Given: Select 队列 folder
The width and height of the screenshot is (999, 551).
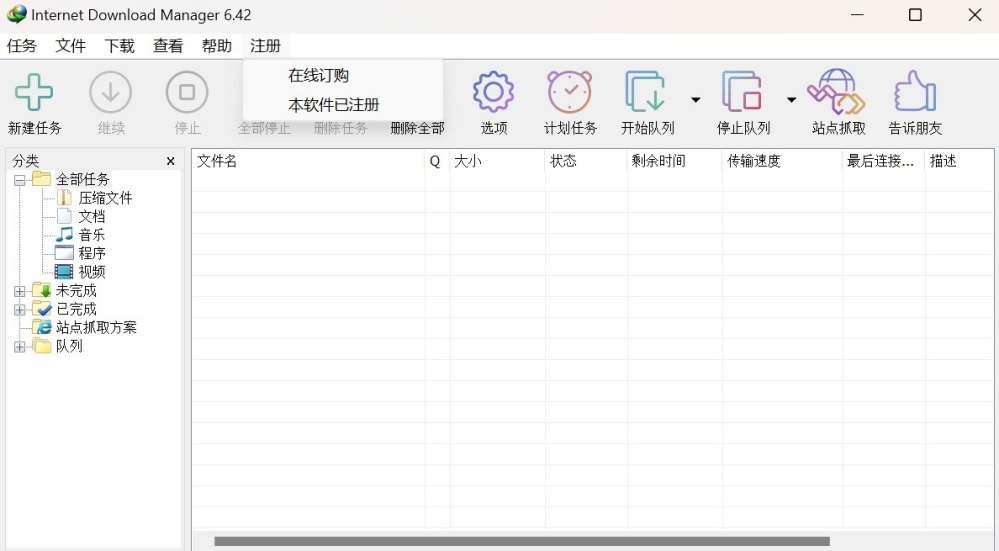Looking at the screenshot, I should [69, 346].
